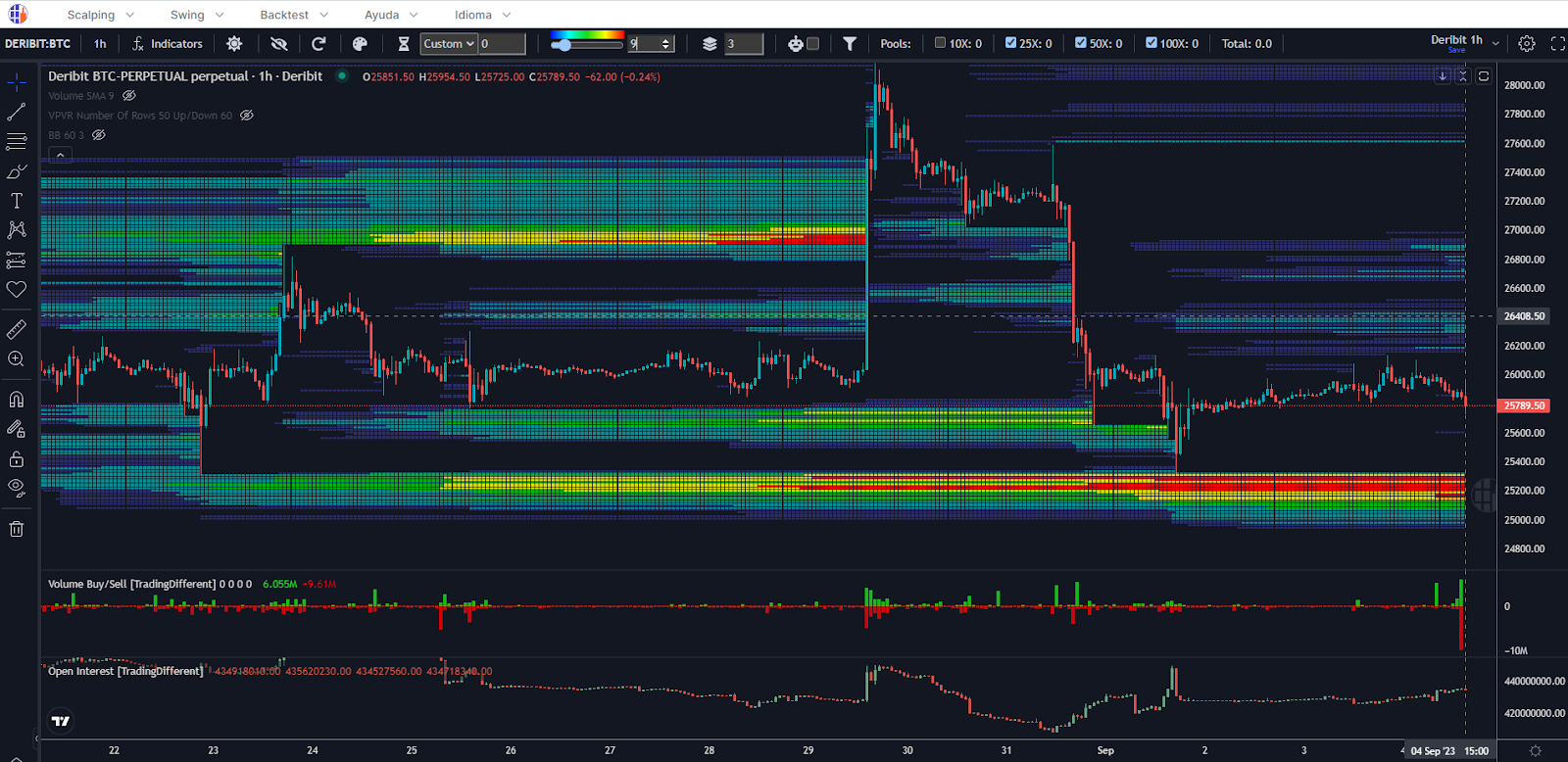Viewport: 1568px width, 762px height.
Task: Show the Volume SMA 9 indicator
Action: (129, 96)
